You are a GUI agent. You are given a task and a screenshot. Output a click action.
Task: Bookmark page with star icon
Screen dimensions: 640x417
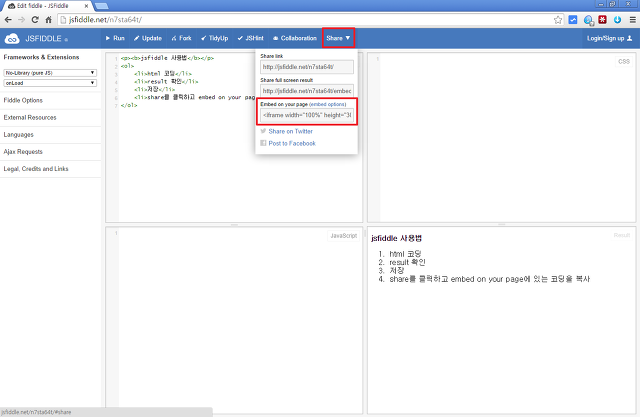(558, 20)
